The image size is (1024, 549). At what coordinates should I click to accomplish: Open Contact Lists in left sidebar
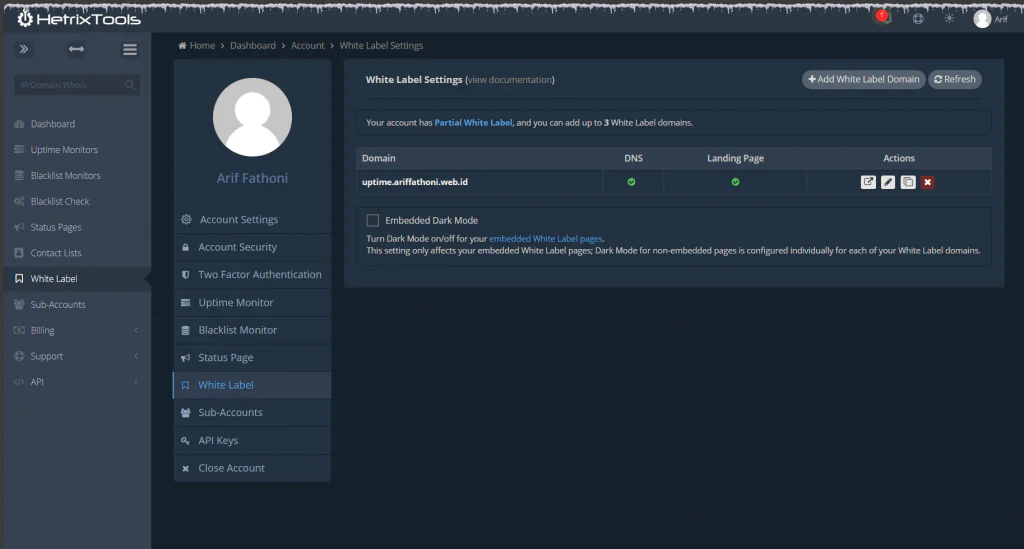[56, 253]
